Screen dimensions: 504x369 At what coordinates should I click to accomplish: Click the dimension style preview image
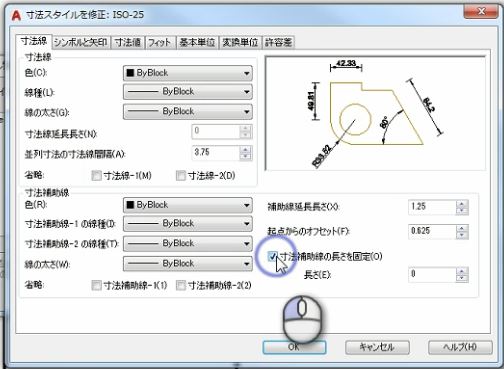pyautogui.click(x=375, y=113)
